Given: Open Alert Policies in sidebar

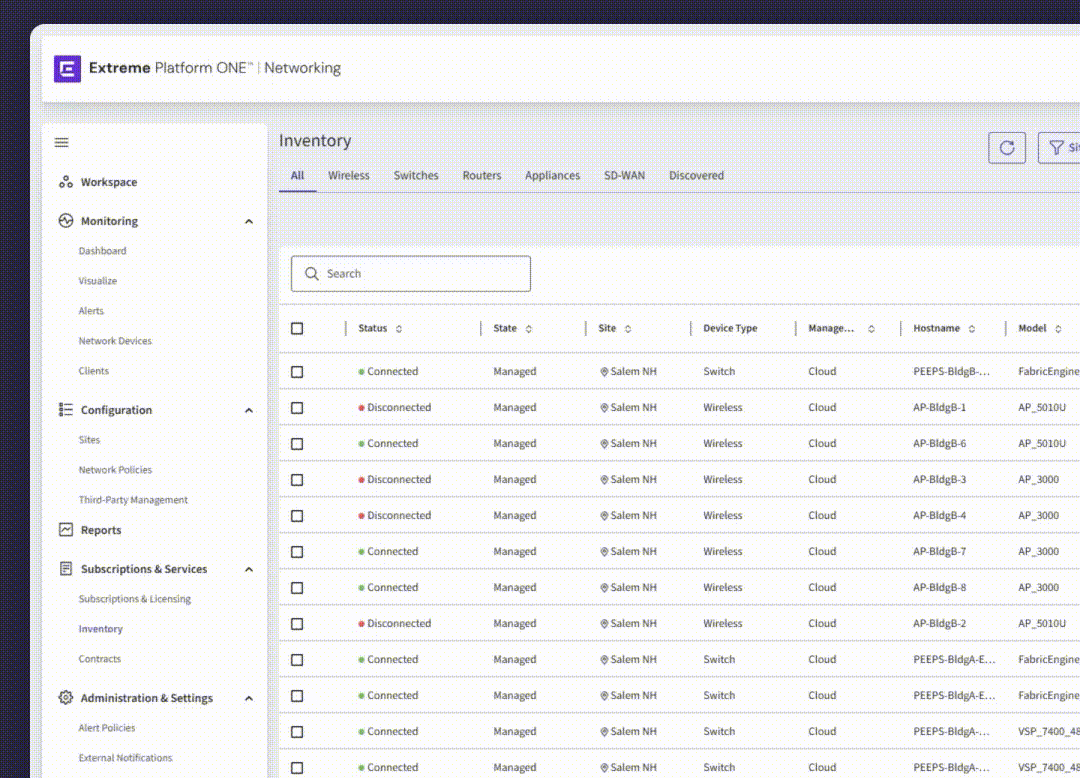Looking at the screenshot, I should pyautogui.click(x=107, y=728).
